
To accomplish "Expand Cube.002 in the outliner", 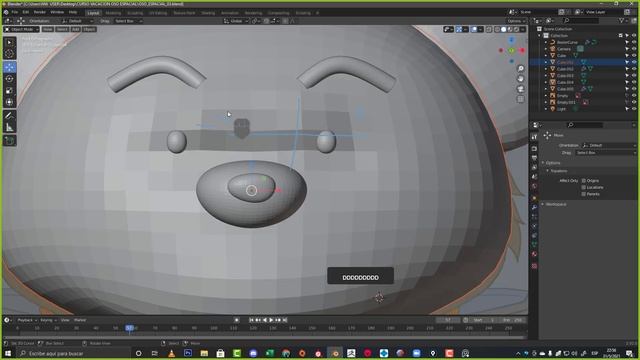I will coord(546,69).
